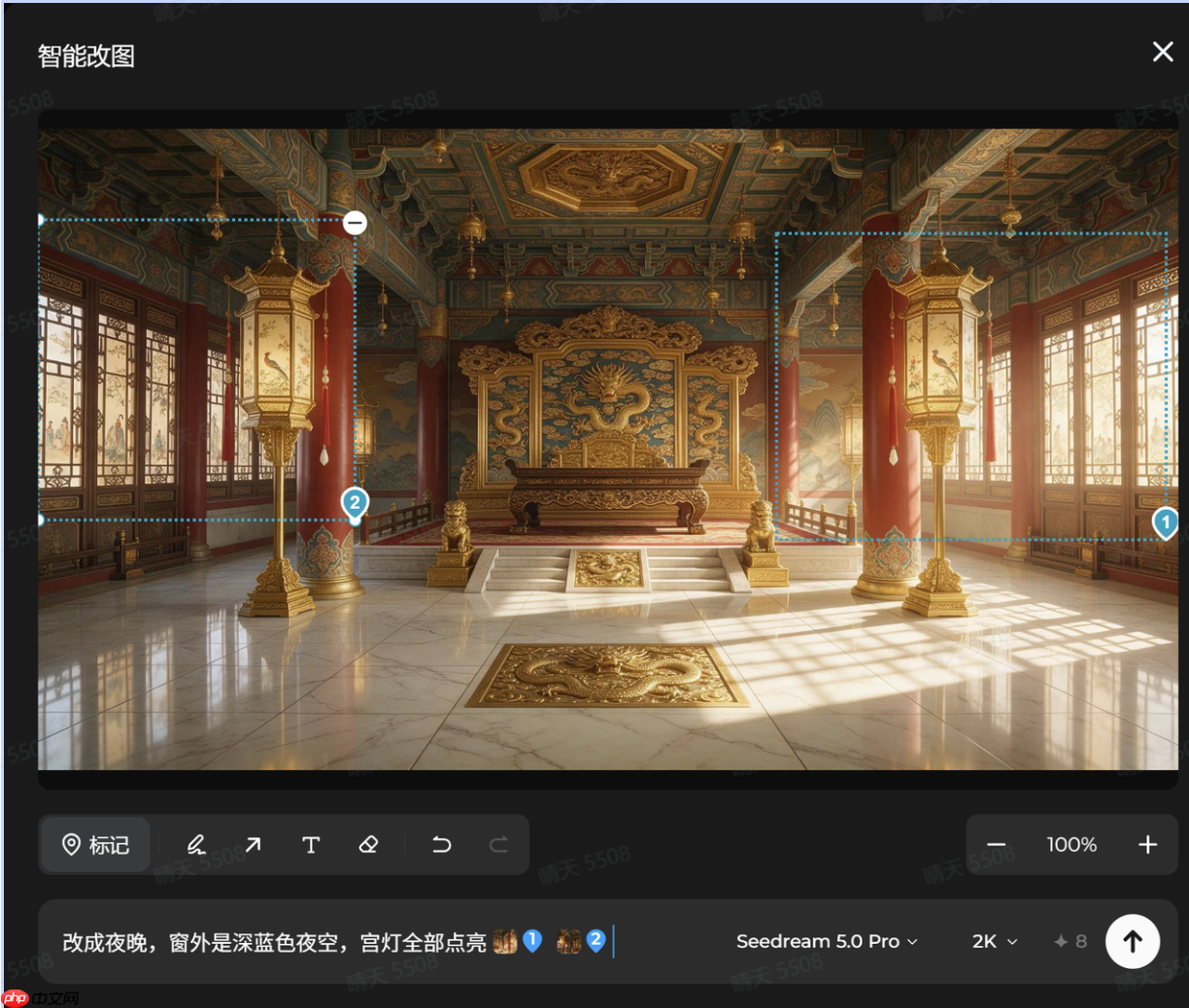Redo the edit
Image resolution: width=1189 pixels, height=1008 pixels.
[498, 845]
